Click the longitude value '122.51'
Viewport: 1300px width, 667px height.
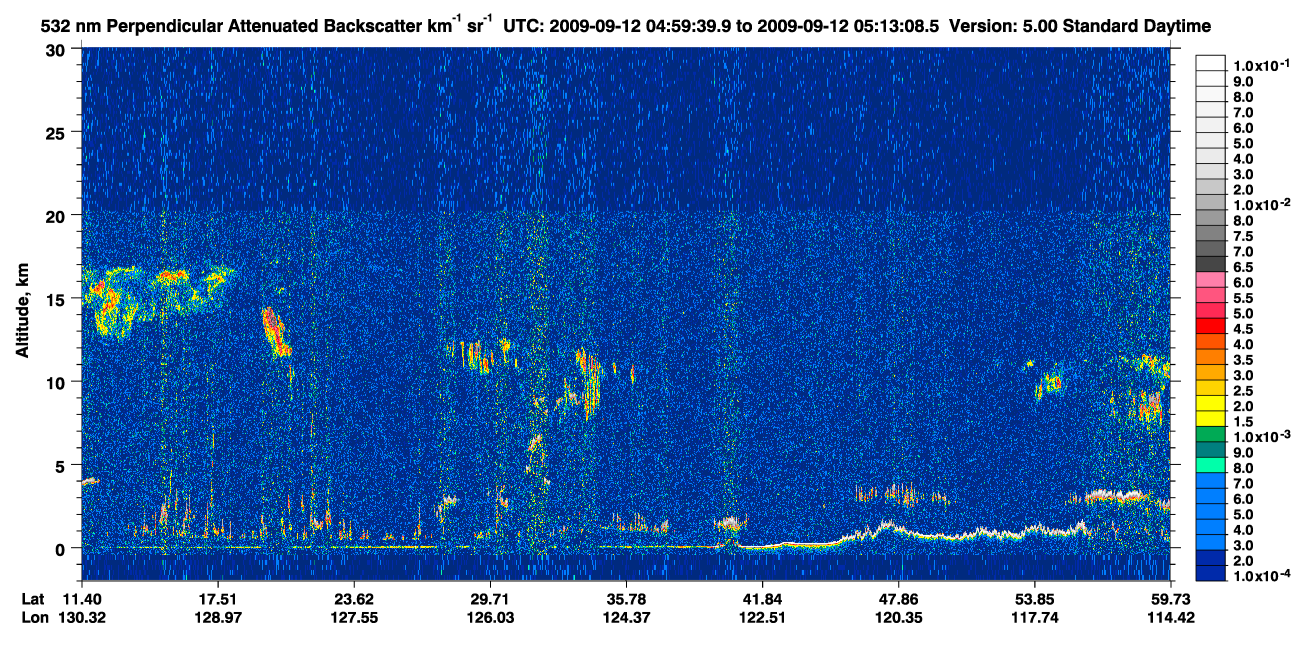tap(762, 617)
